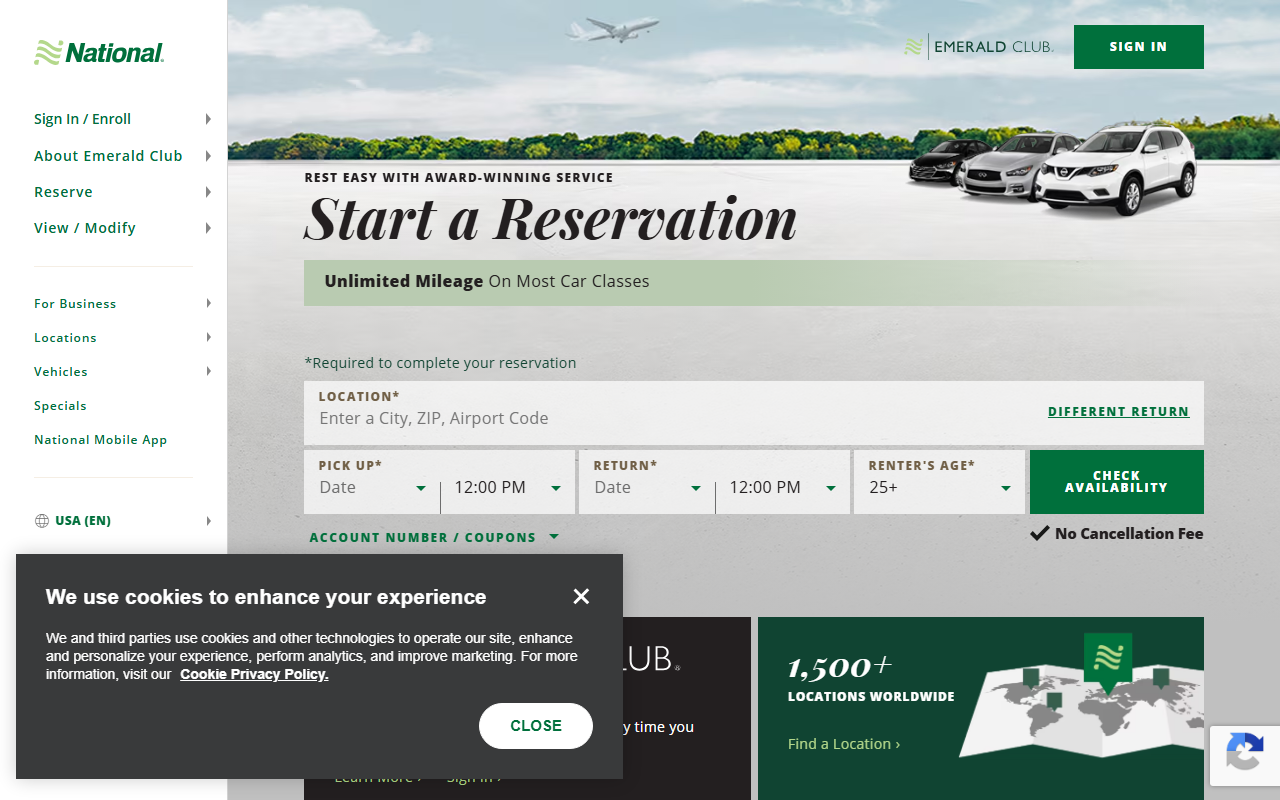
Task: Open National Mobile App link
Action: tap(100, 440)
